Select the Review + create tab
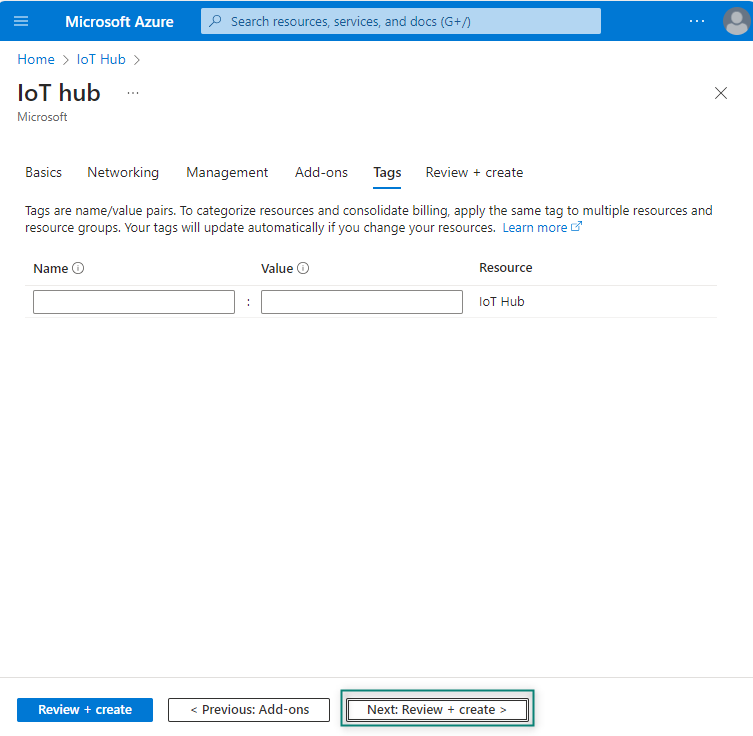753x736 pixels. (474, 172)
